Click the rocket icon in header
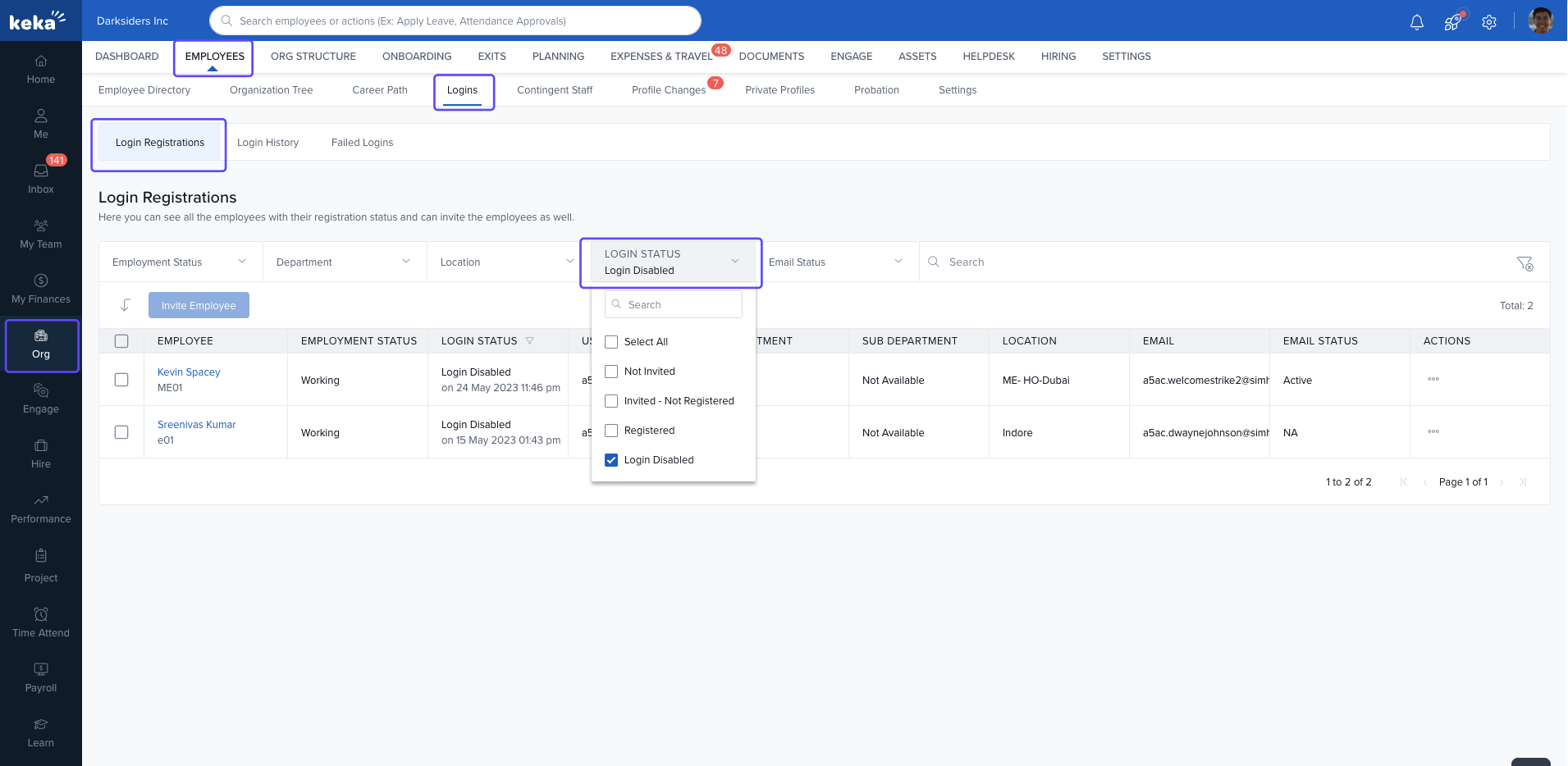This screenshot has height=766, width=1568. click(1452, 22)
